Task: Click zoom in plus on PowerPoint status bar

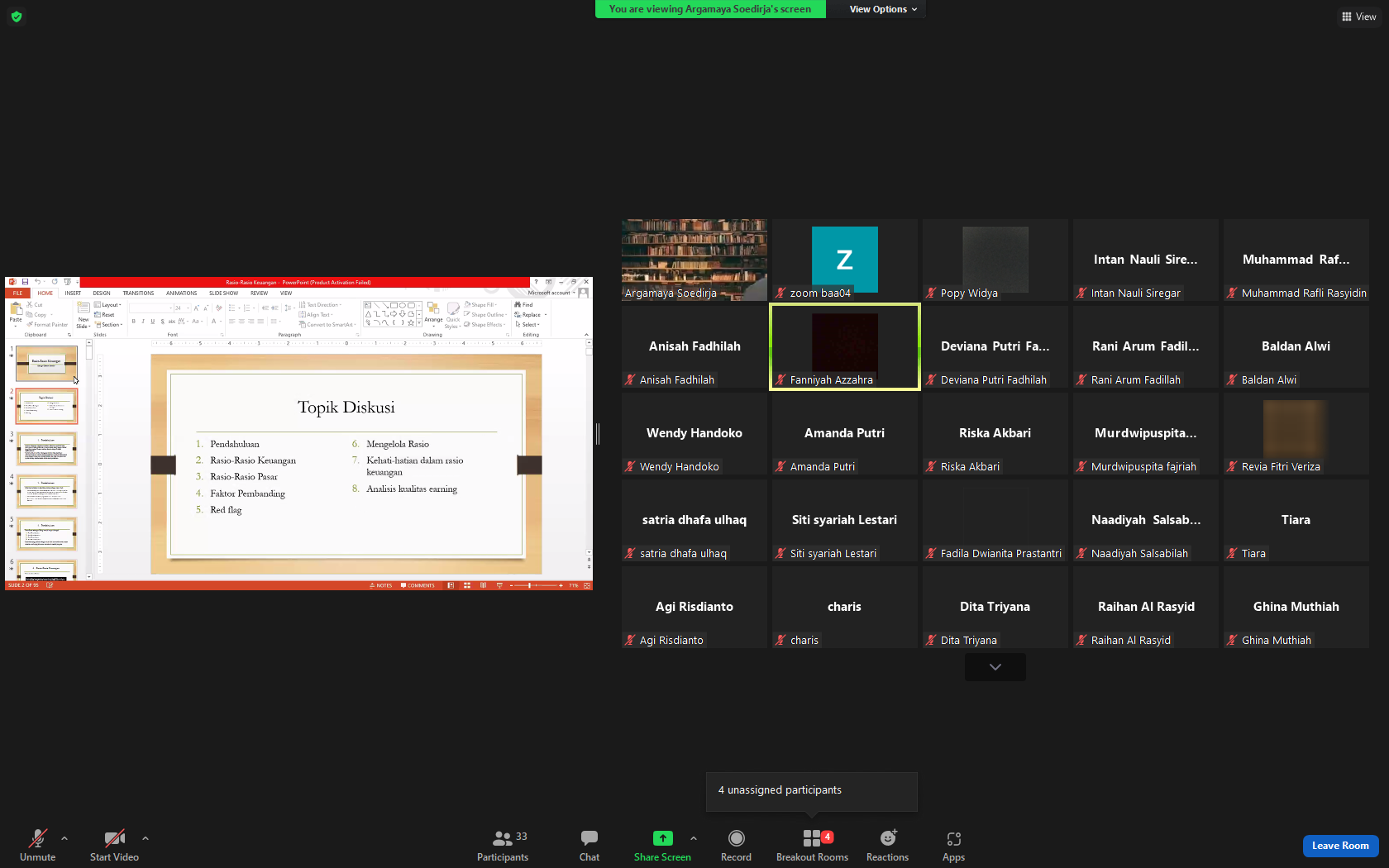Action: [561, 585]
